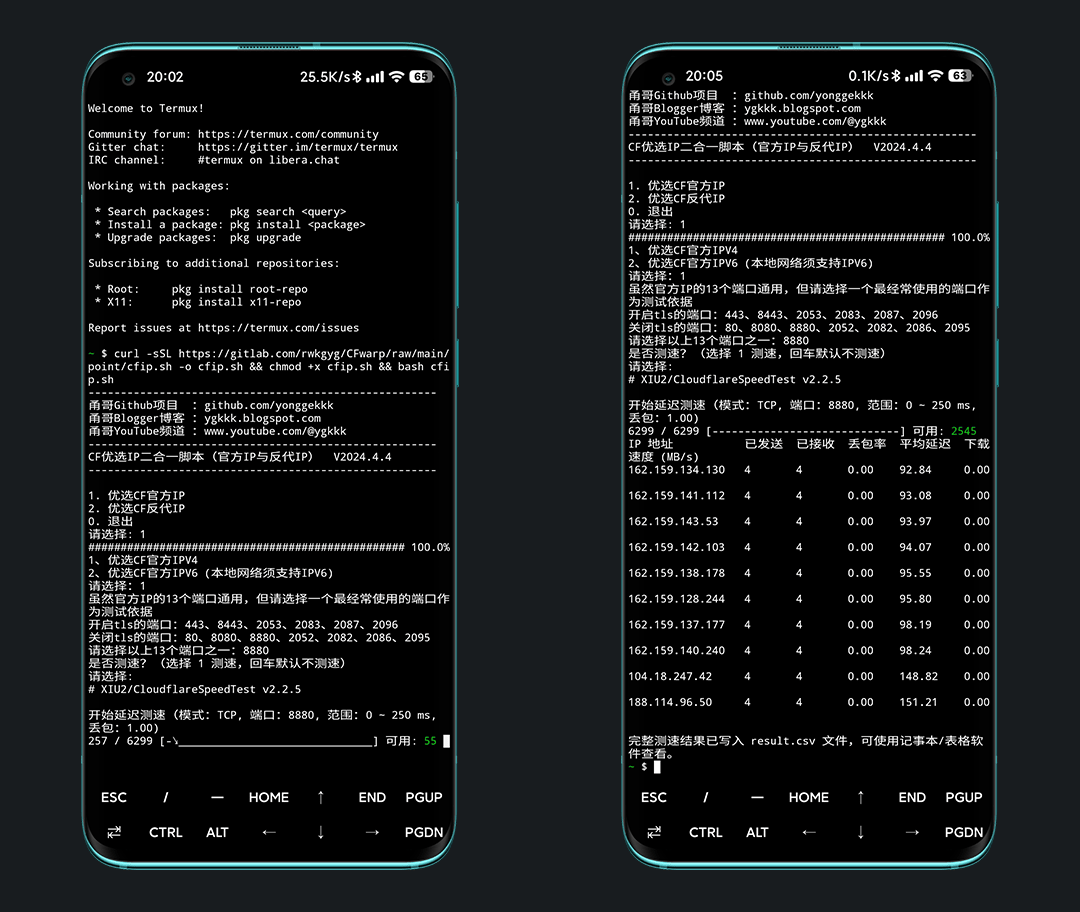Toggle the ALT modifier on the left phone
The width and height of the screenshot is (1080, 912).
coord(217,832)
